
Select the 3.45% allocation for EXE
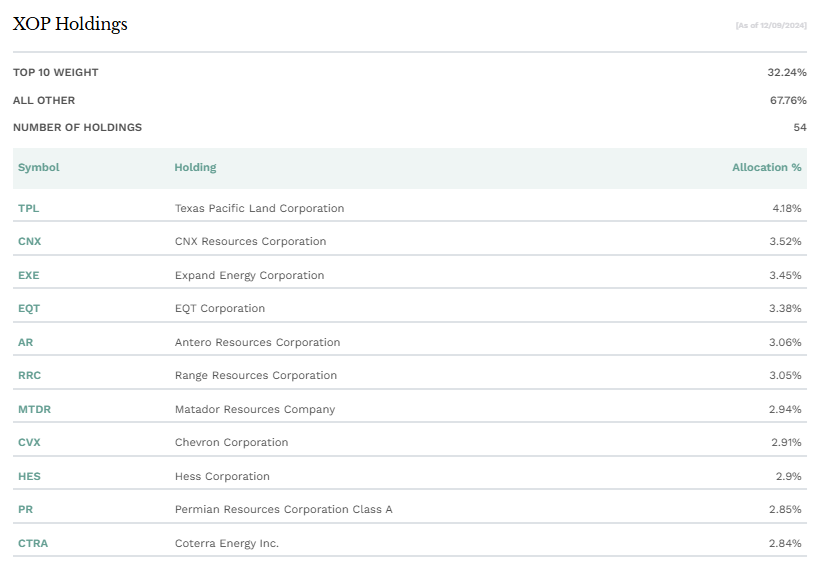click(x=785, y=275)
